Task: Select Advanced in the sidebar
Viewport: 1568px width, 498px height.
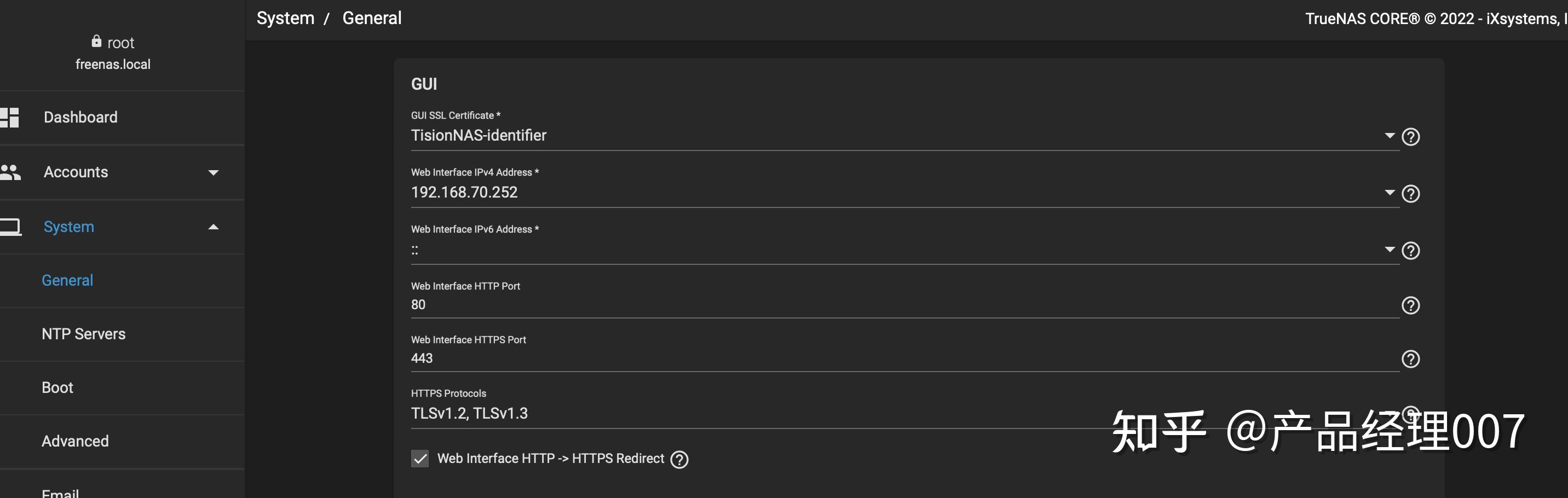Action: pyautogui.click(x=75, y=441)
